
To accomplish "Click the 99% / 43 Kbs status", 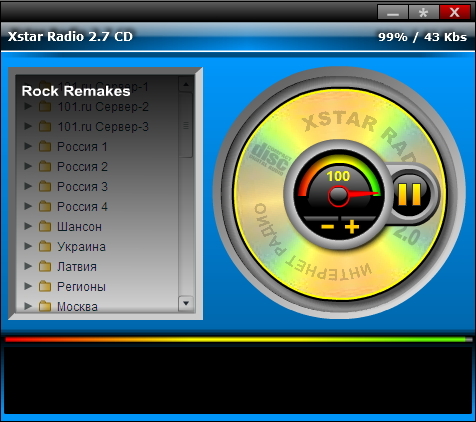I will click(x=422, y=37).
